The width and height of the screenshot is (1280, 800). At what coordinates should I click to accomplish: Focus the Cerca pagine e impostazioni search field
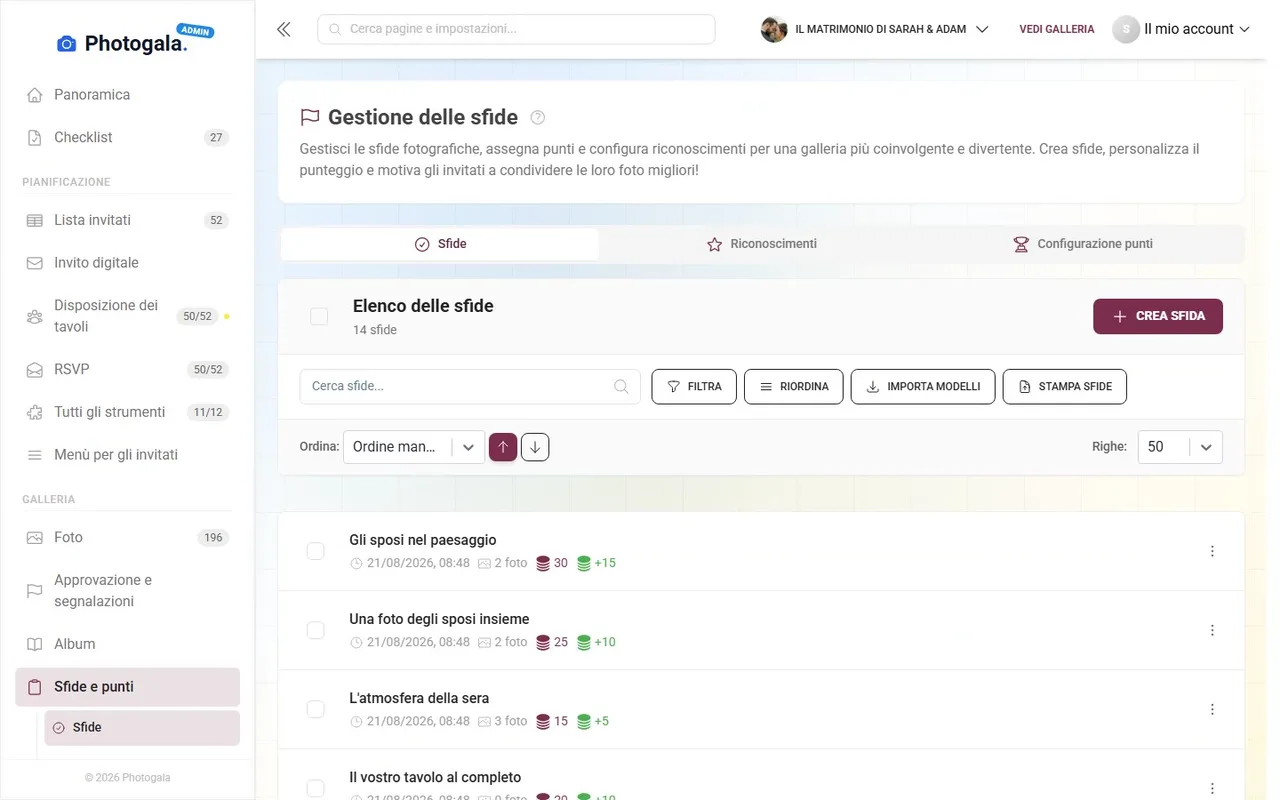[516, 29]
